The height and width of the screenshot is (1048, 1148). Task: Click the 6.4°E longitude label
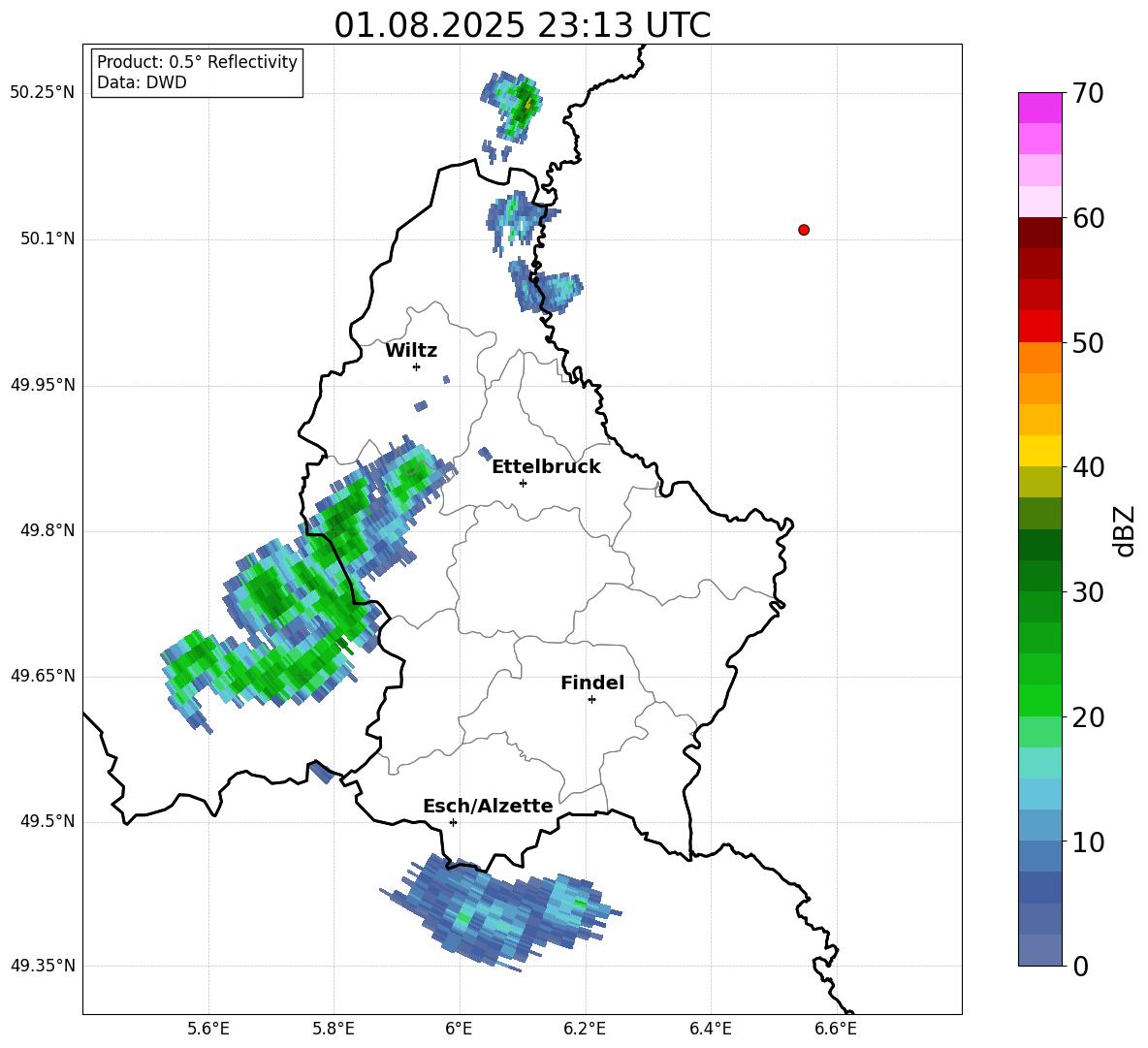coord(710,1029)
